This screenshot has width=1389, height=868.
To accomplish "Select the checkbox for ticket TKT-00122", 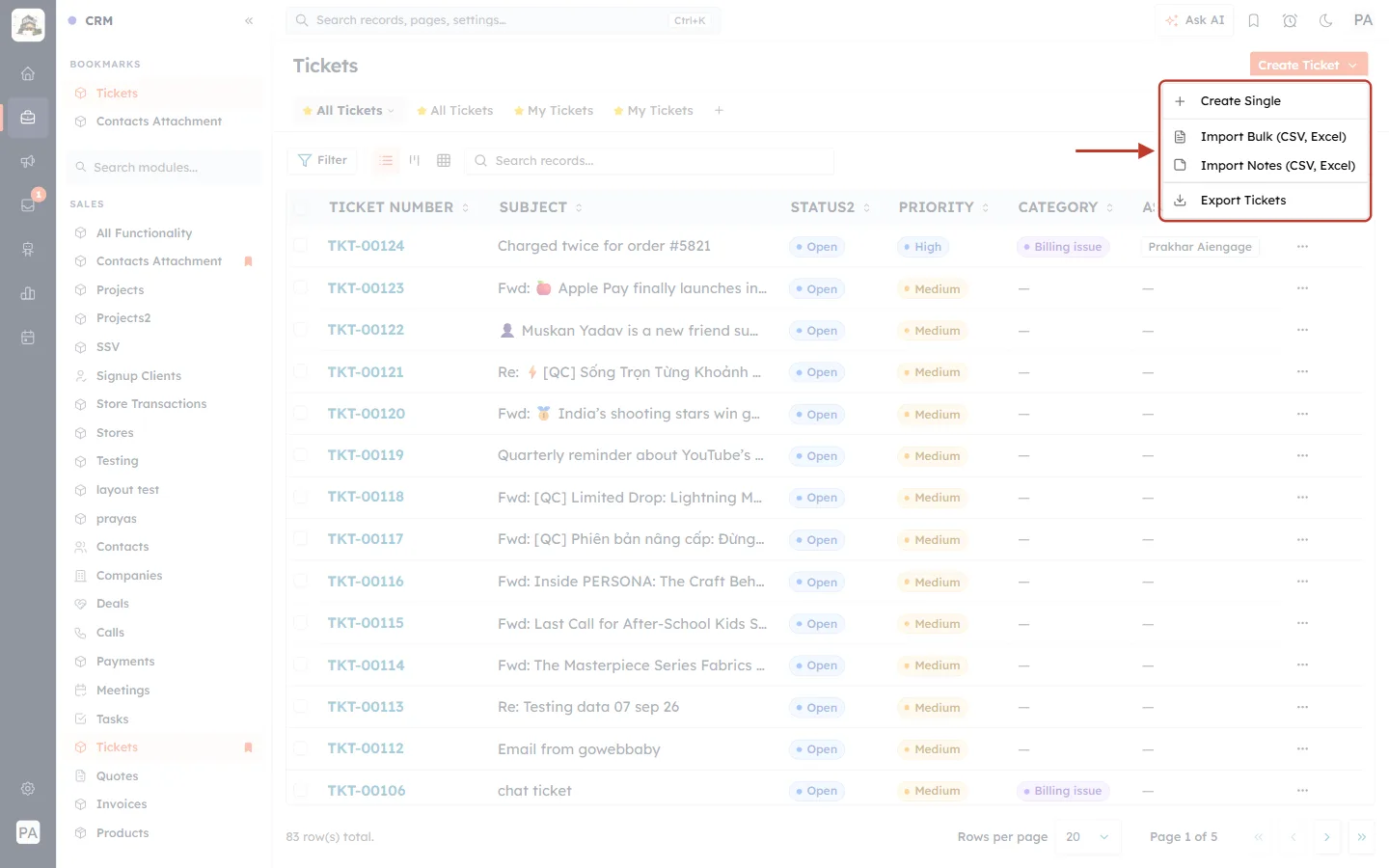I will click(301, 330).
